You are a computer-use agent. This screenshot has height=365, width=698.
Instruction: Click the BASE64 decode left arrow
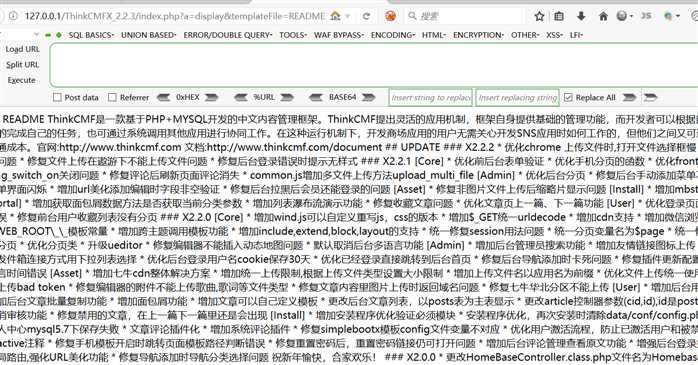(x=316, y=97)
